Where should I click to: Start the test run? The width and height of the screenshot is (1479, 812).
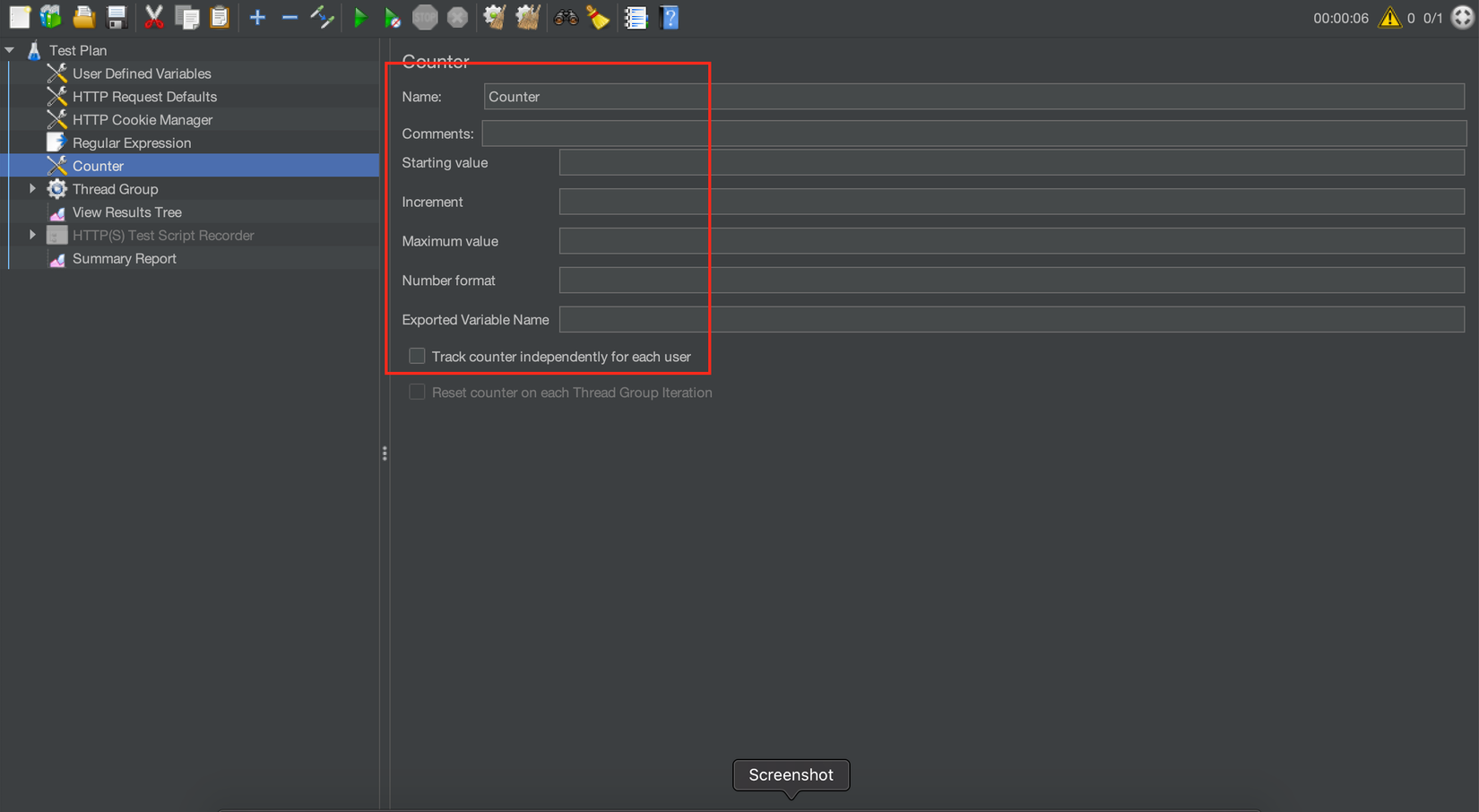click(x=361, y=17)
